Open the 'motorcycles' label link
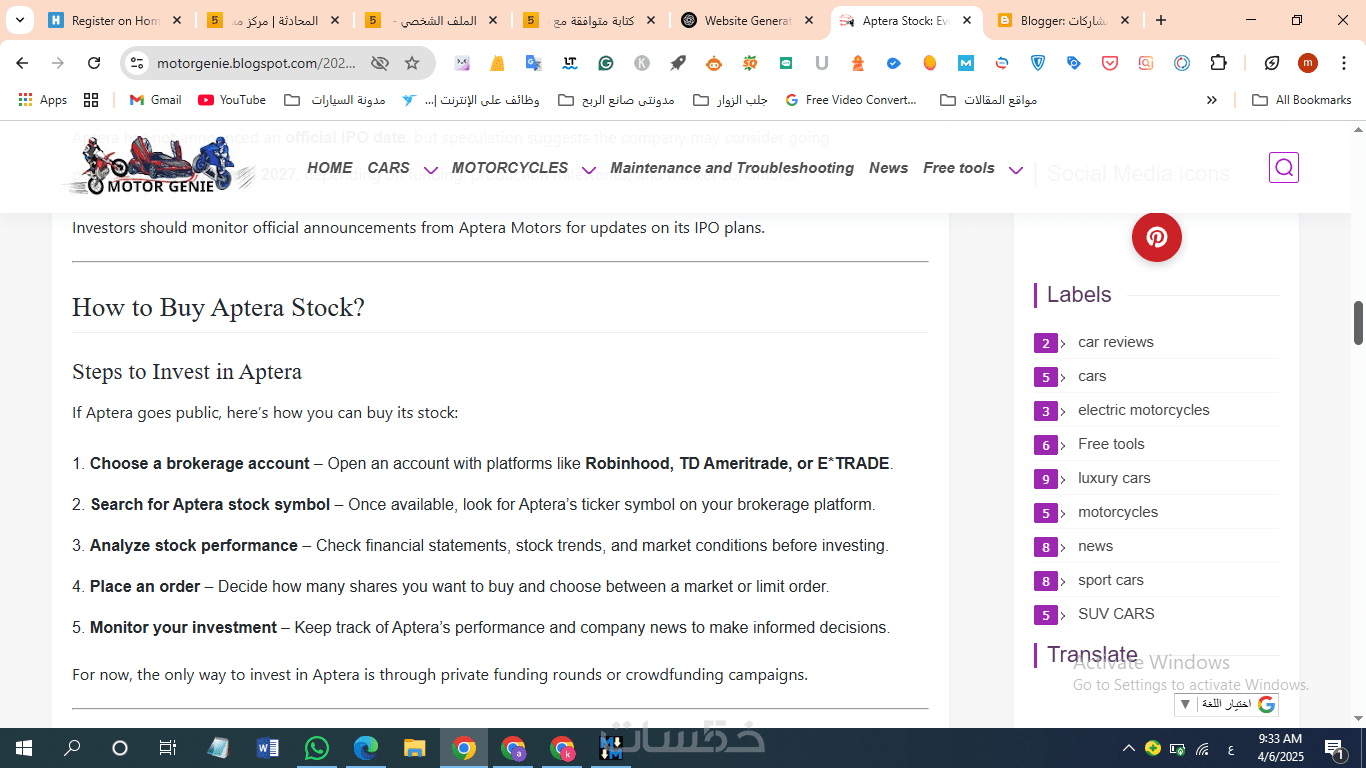Viewport: 1366px width, 768px height. 1118,512
